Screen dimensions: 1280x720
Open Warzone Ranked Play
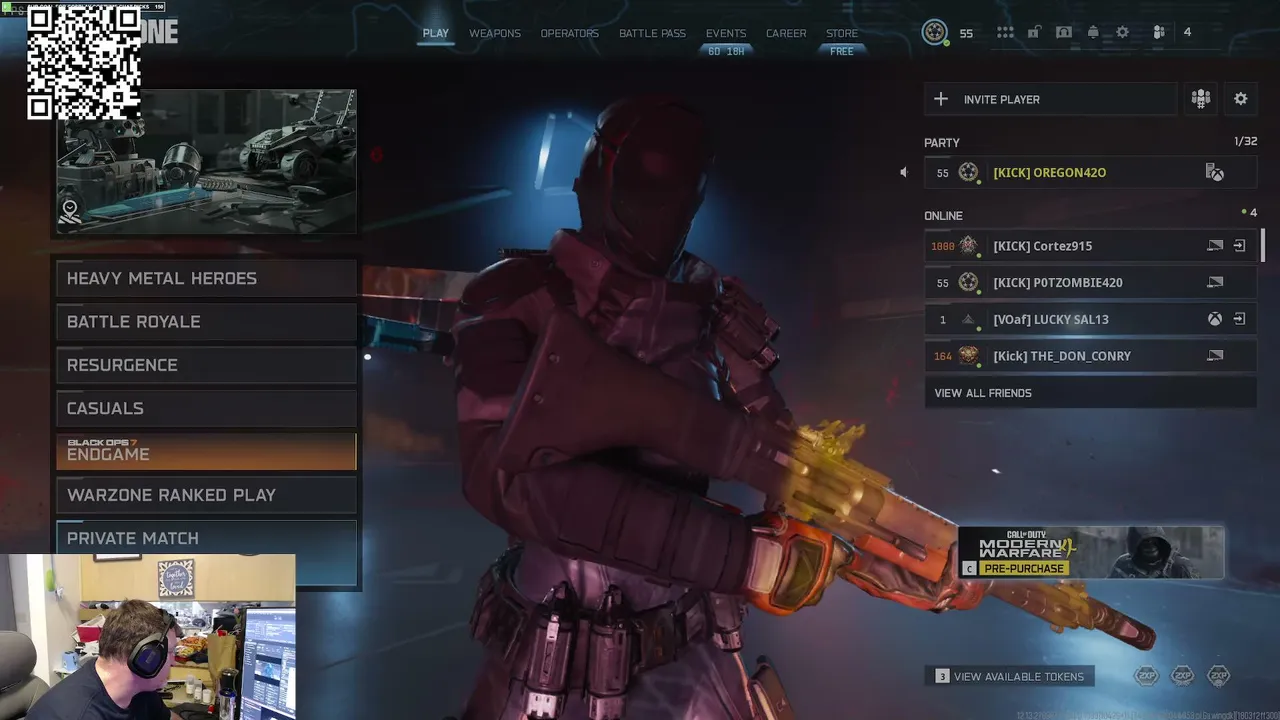pyautogui.click(x=206, y=495)
